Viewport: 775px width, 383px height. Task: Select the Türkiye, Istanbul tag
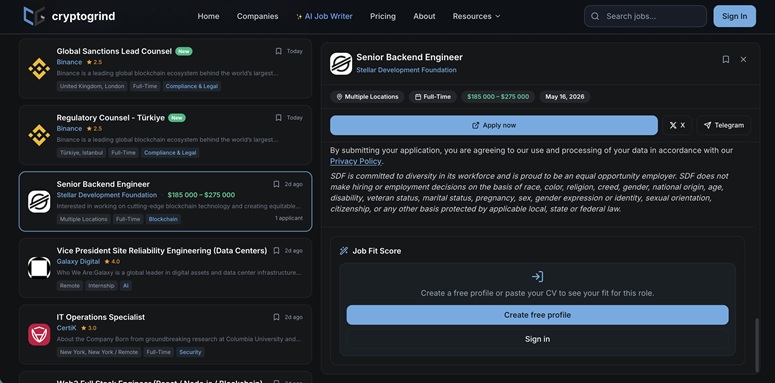click(82, 153)
